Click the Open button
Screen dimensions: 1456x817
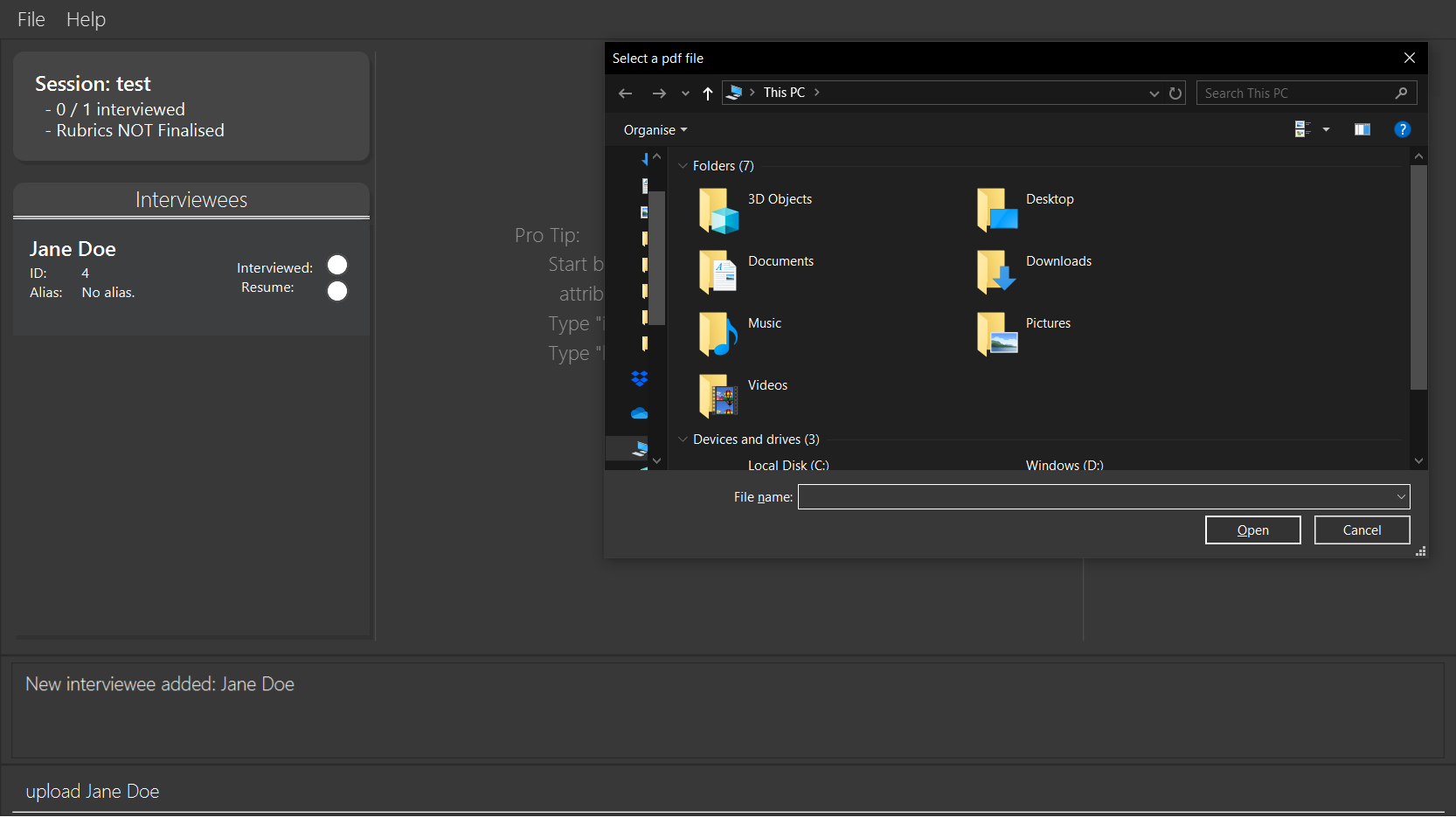click(x=1252, y=530)
